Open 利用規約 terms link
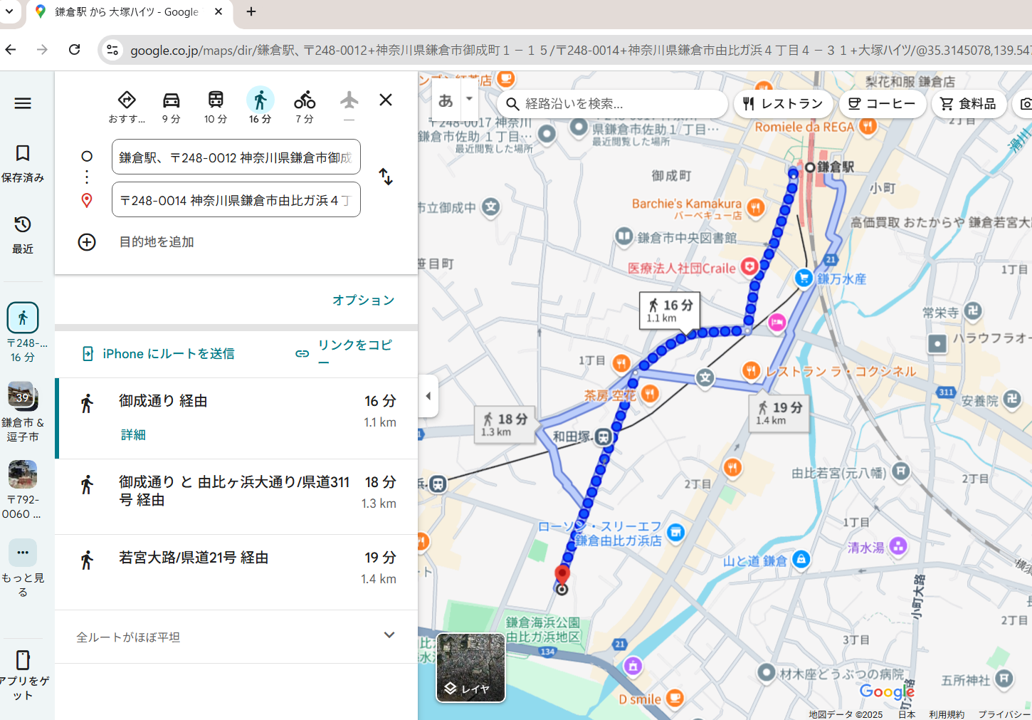The image size is (1032, 720). (946, 714)
